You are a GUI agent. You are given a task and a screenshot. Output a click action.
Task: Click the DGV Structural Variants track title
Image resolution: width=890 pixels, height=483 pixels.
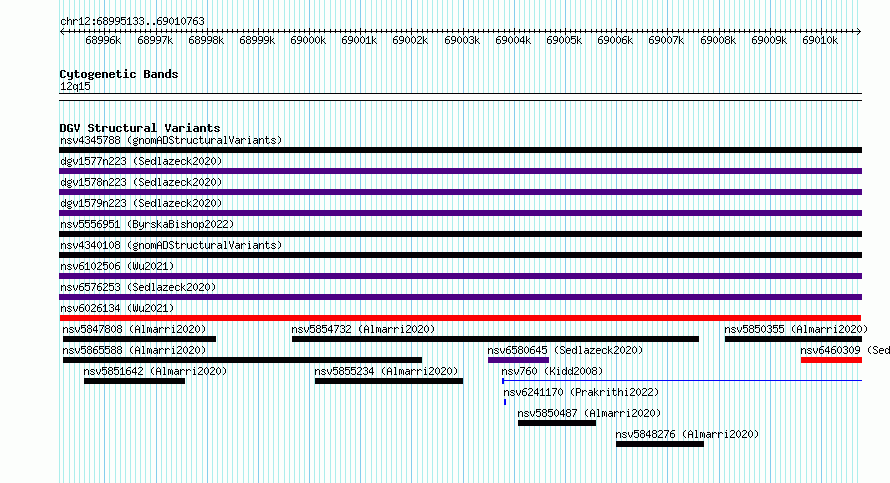pyautogui.click(x=140, y=128)
